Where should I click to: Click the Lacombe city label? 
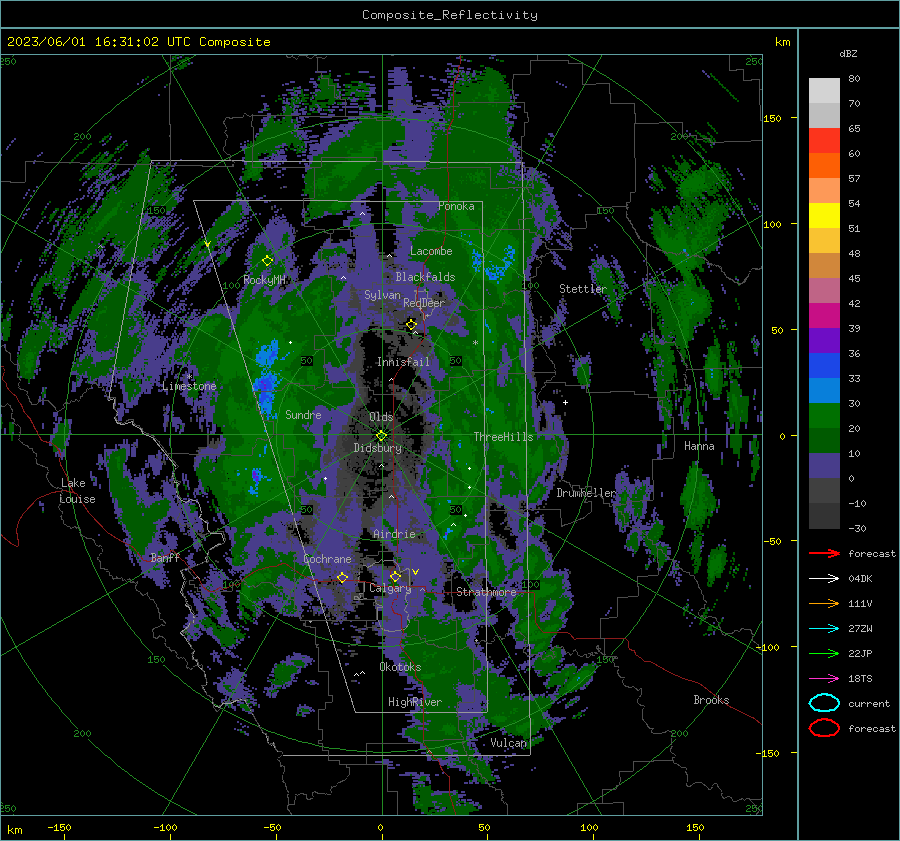tap(431, 251)
